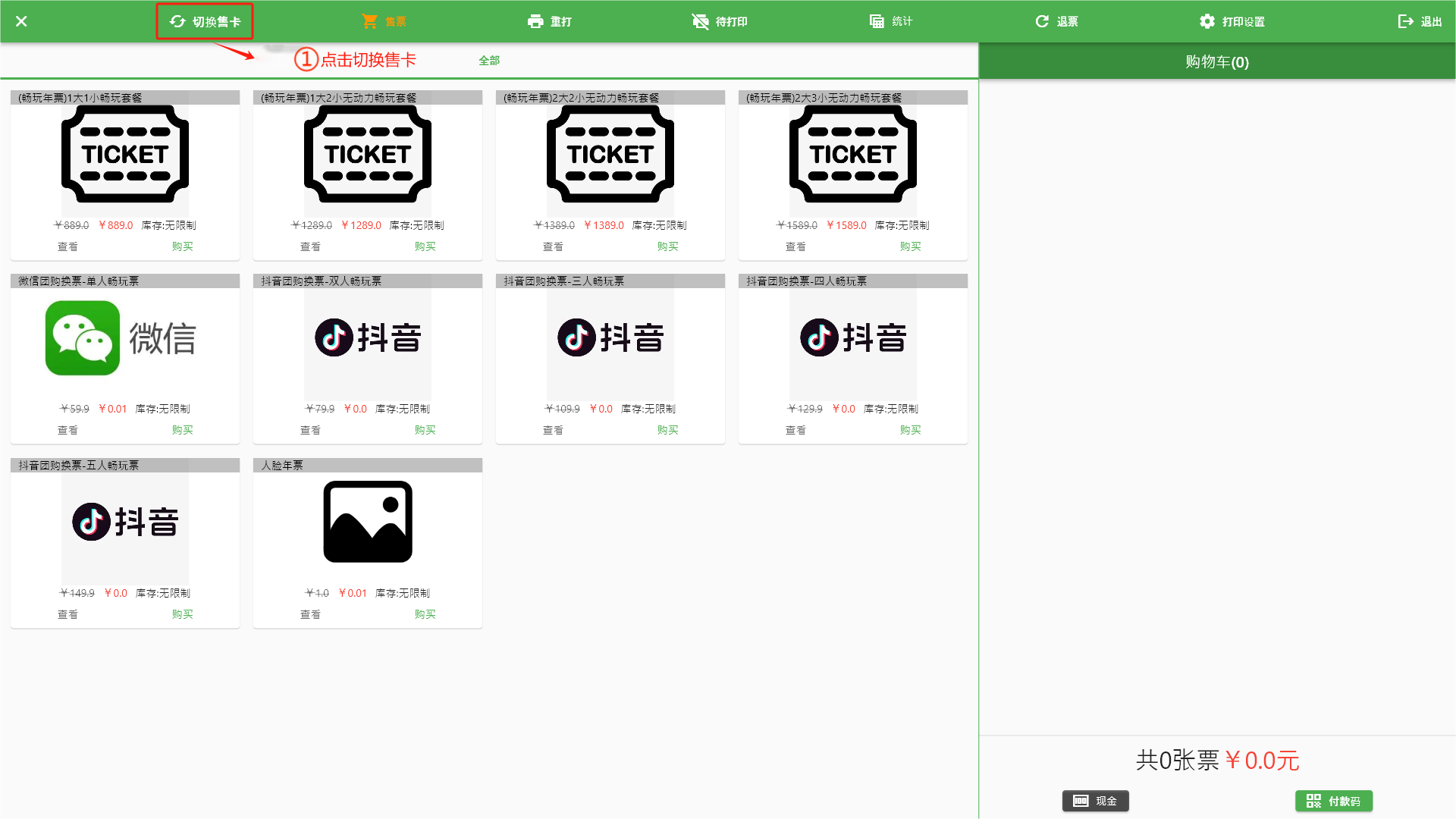Open 打印设置 gear icon
The image size is (1456, 819).
pyautogui.click(x=1207, y=21)
